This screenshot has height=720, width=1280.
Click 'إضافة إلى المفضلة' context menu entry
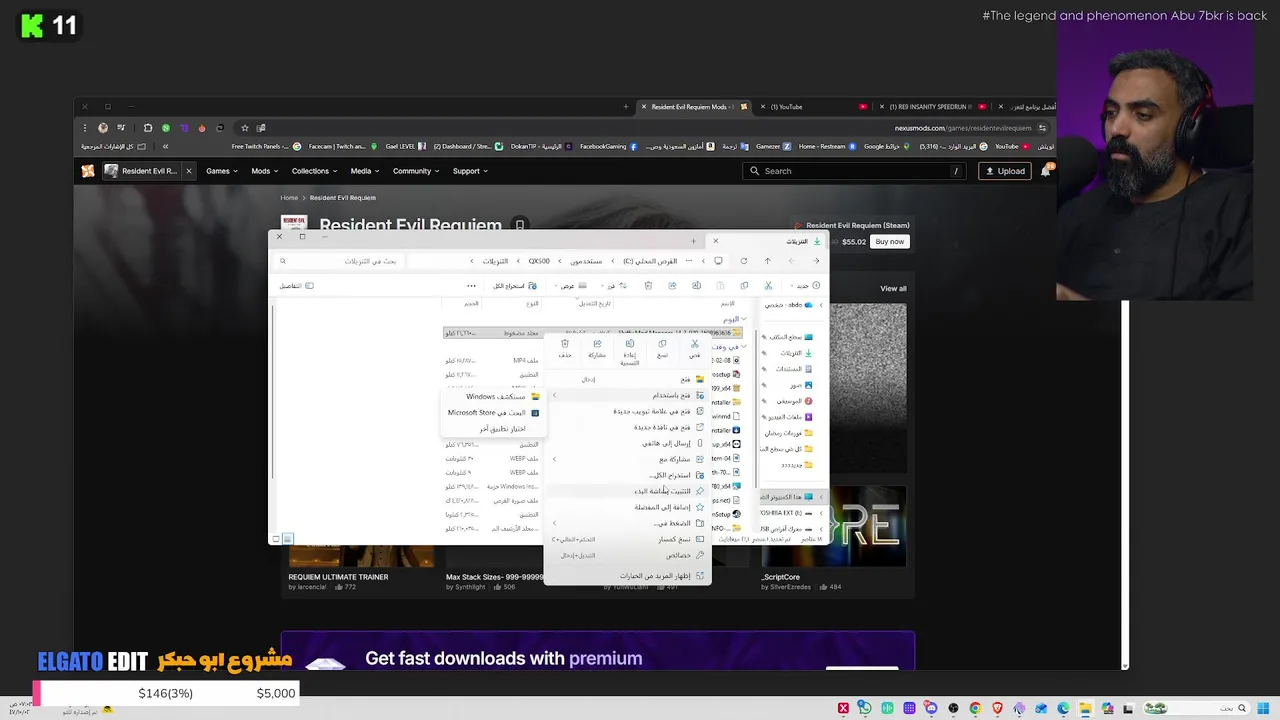tap(628, 507)
